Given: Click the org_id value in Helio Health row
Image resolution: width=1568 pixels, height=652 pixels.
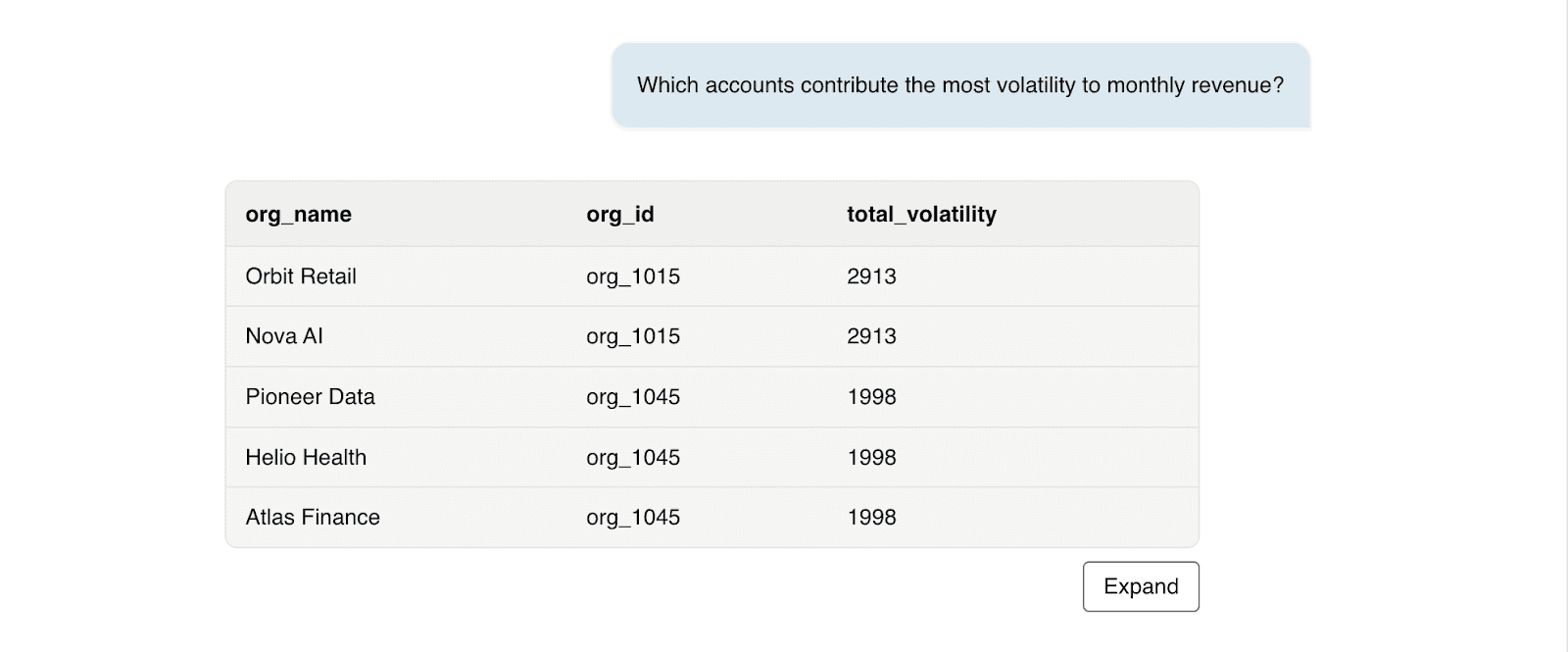Looking at the screenshot, I should click(633, 457).
